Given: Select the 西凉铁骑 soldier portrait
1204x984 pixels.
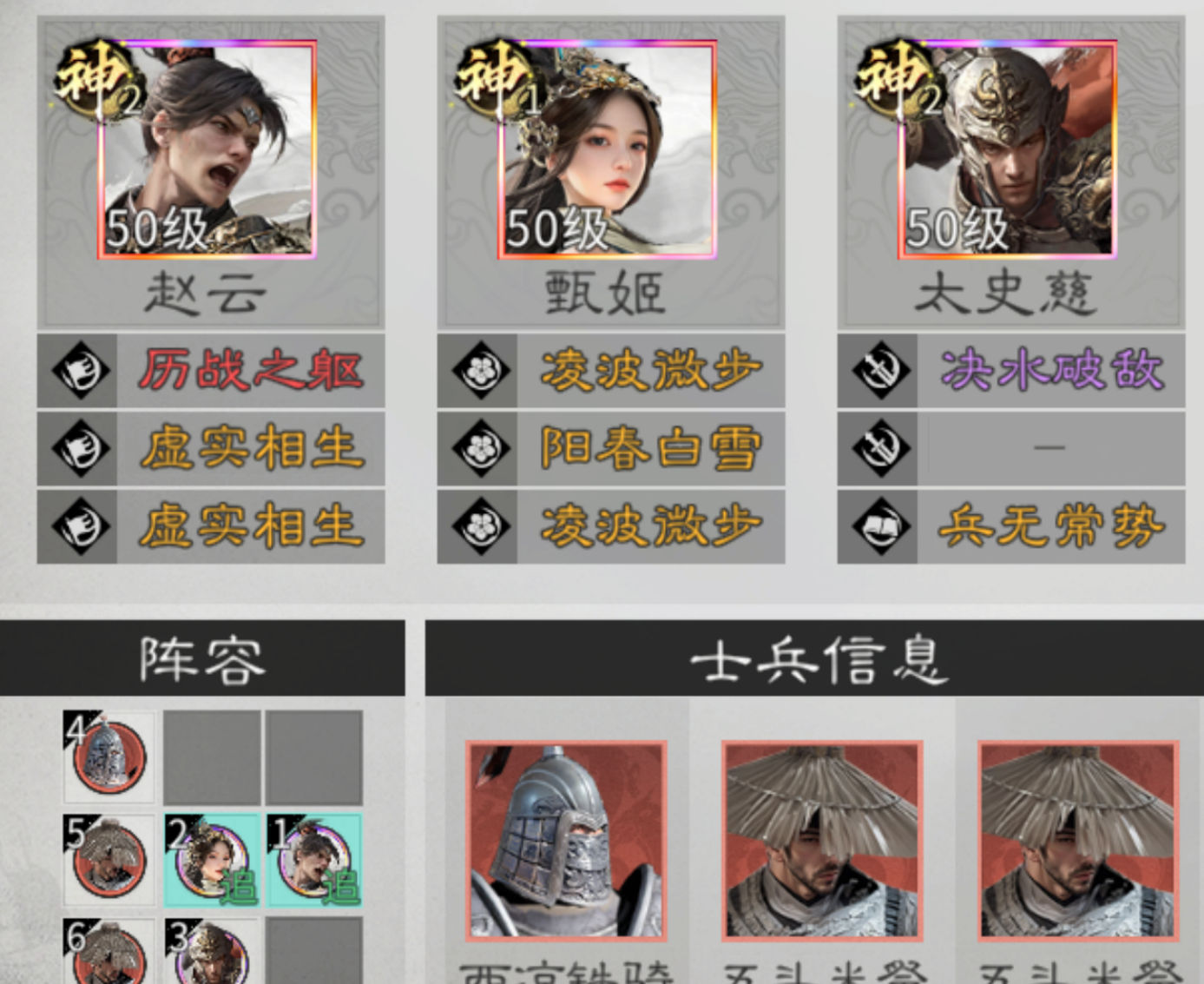Looking at the screenshot, I should pos(566,841).
